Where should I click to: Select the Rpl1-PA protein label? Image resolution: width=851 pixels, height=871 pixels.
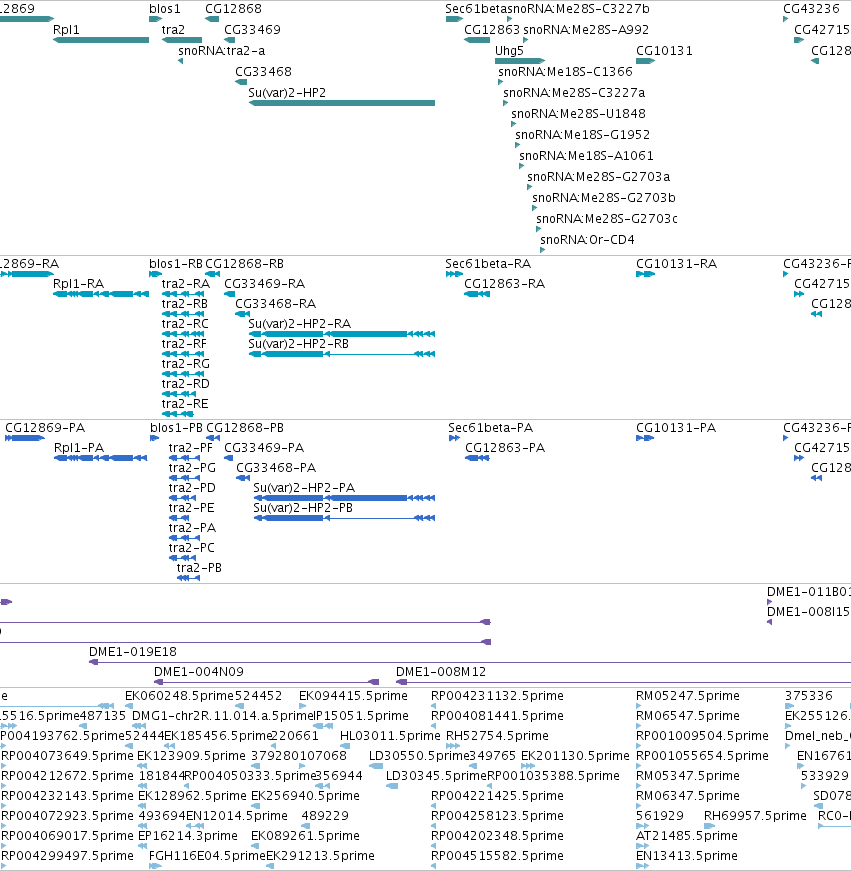click(79, 448)
